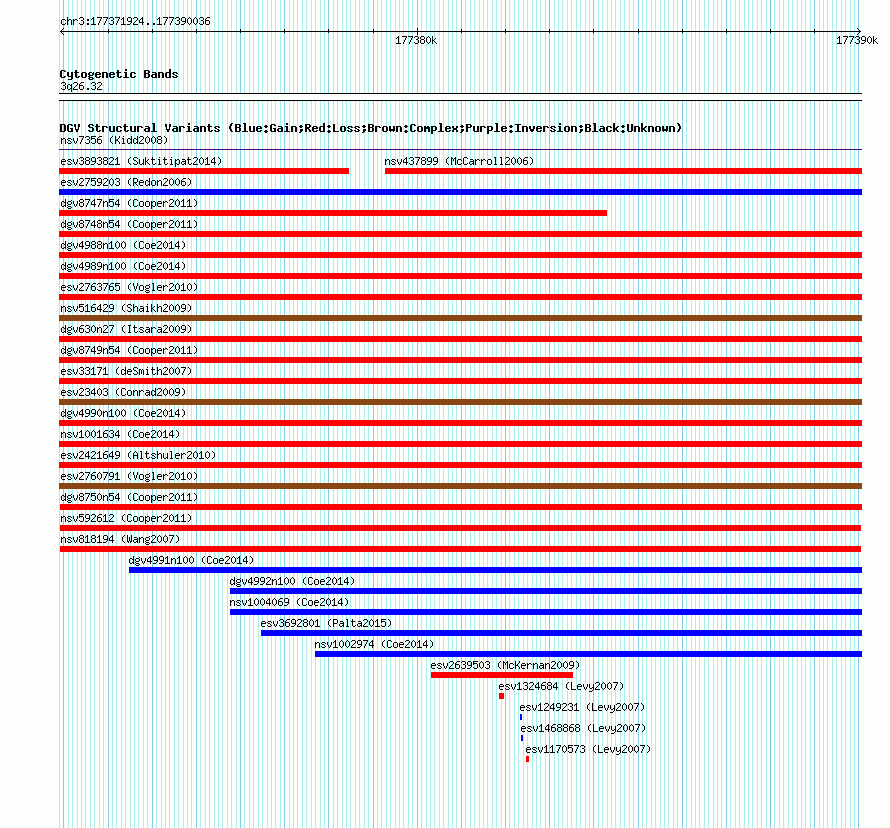Click the DGV Structural Variants track title

point(370,128)
